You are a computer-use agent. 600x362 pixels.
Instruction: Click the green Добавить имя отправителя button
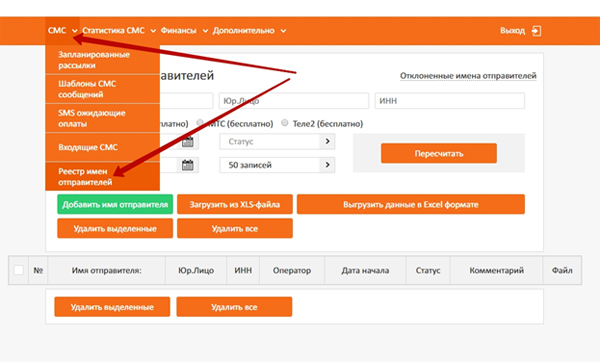click(x=115, y=204)
